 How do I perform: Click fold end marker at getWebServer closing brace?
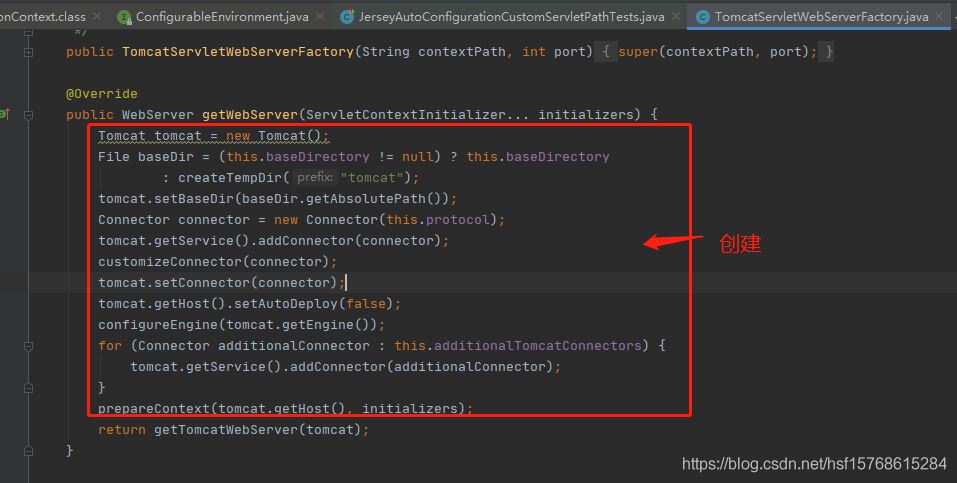(28, 451)
